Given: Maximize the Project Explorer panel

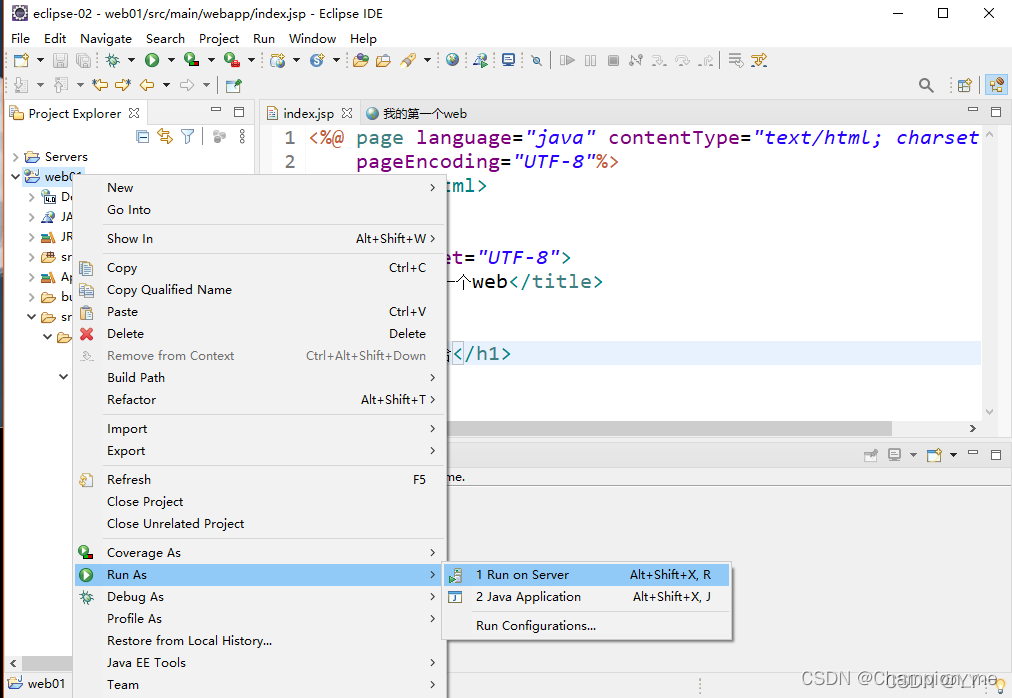Looking at the screenshot, I should (x=239, y=112).
